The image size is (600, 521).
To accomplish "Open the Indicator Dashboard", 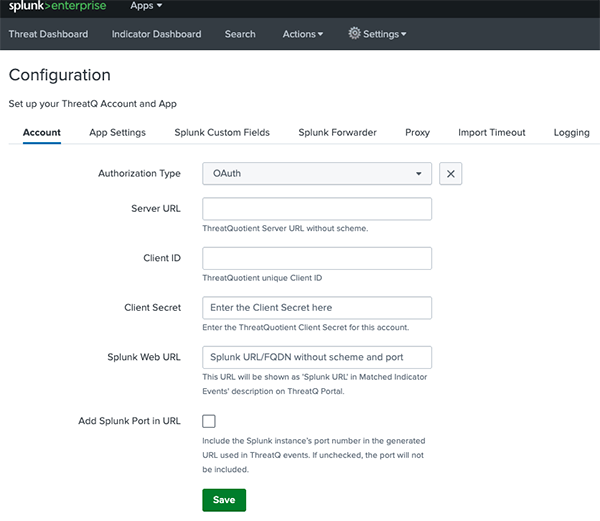I will click(156, 34).
